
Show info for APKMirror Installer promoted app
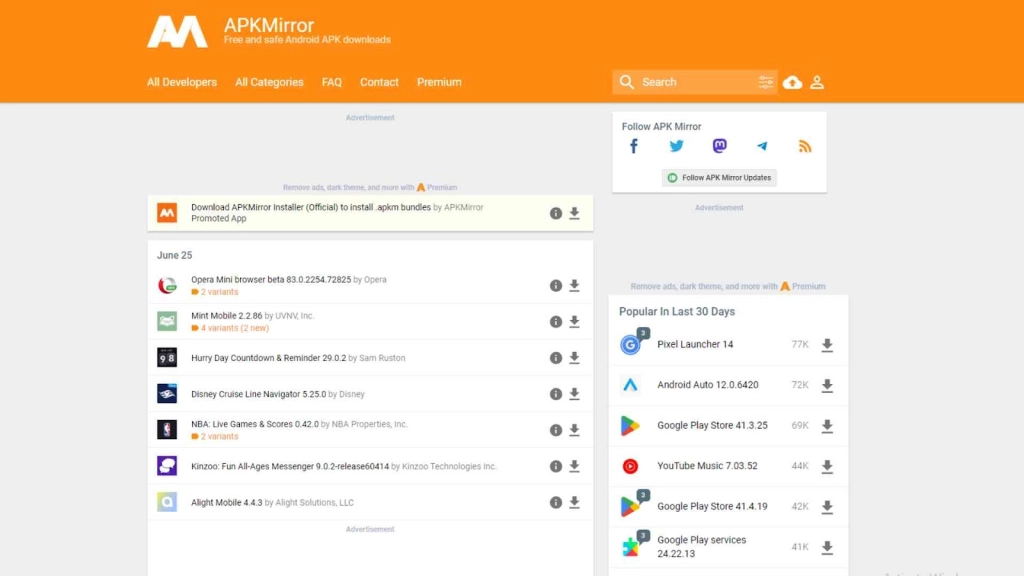(x=556, y=214)
